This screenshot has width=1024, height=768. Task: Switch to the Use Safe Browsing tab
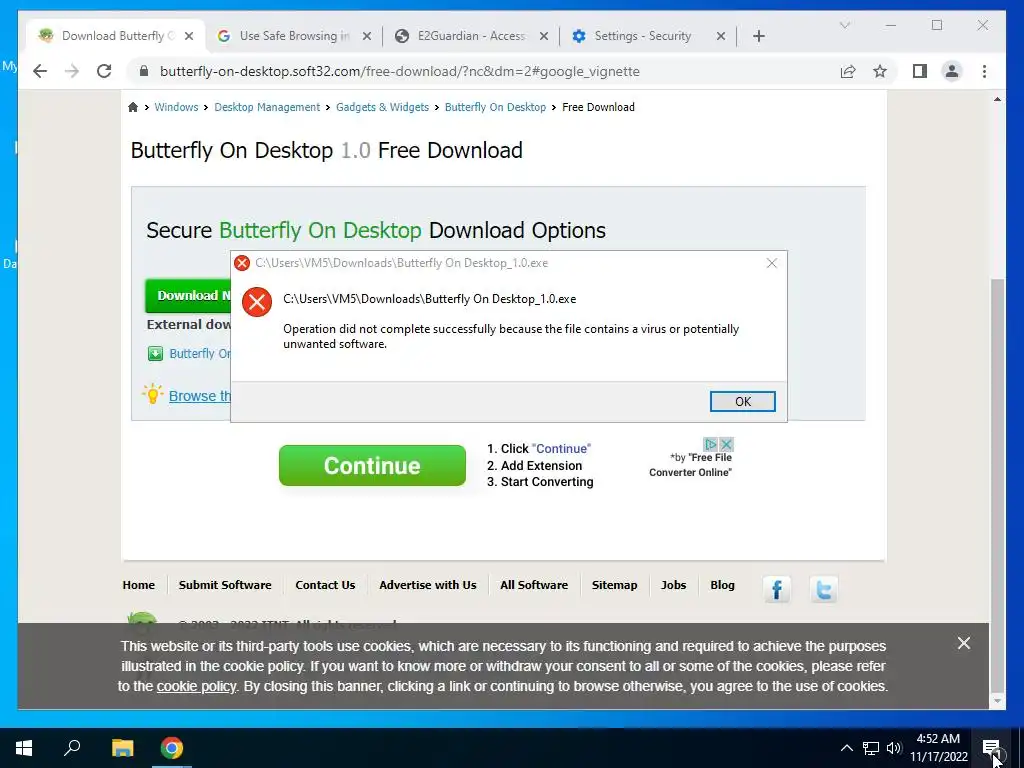pyautogui.click(x=294, y=36)
